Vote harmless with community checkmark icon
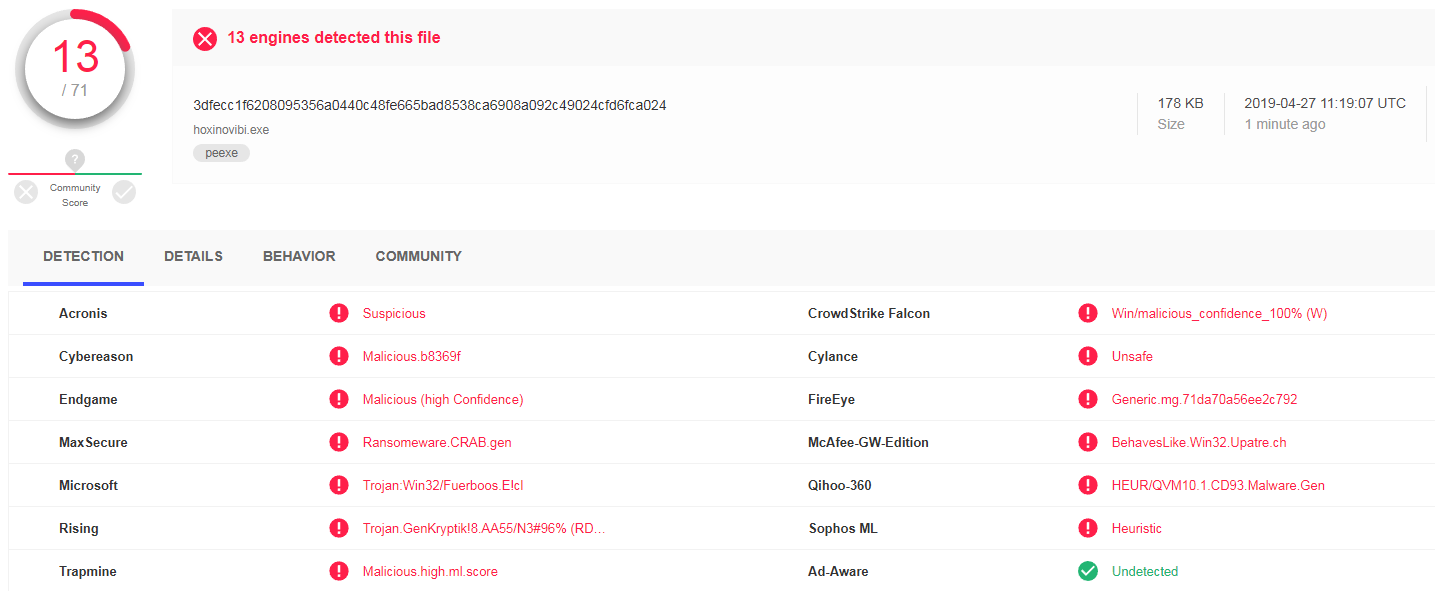This screenshot has height=591, width=1435. click(x=124, y=192)
